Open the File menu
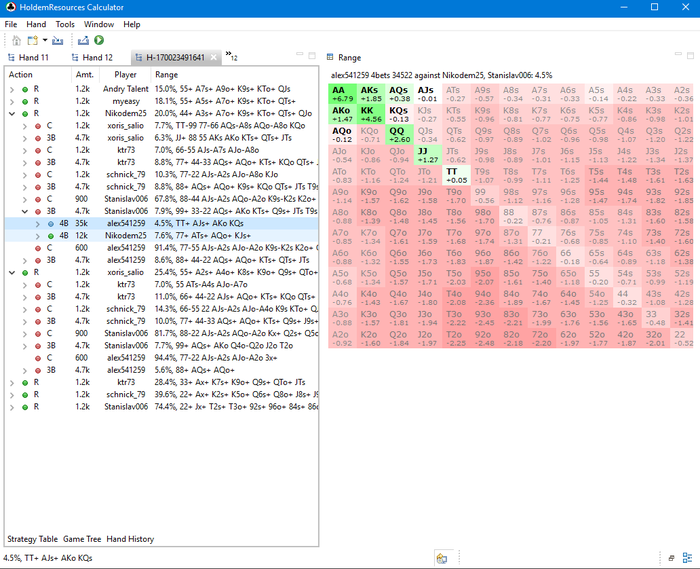 click(11, 24)
